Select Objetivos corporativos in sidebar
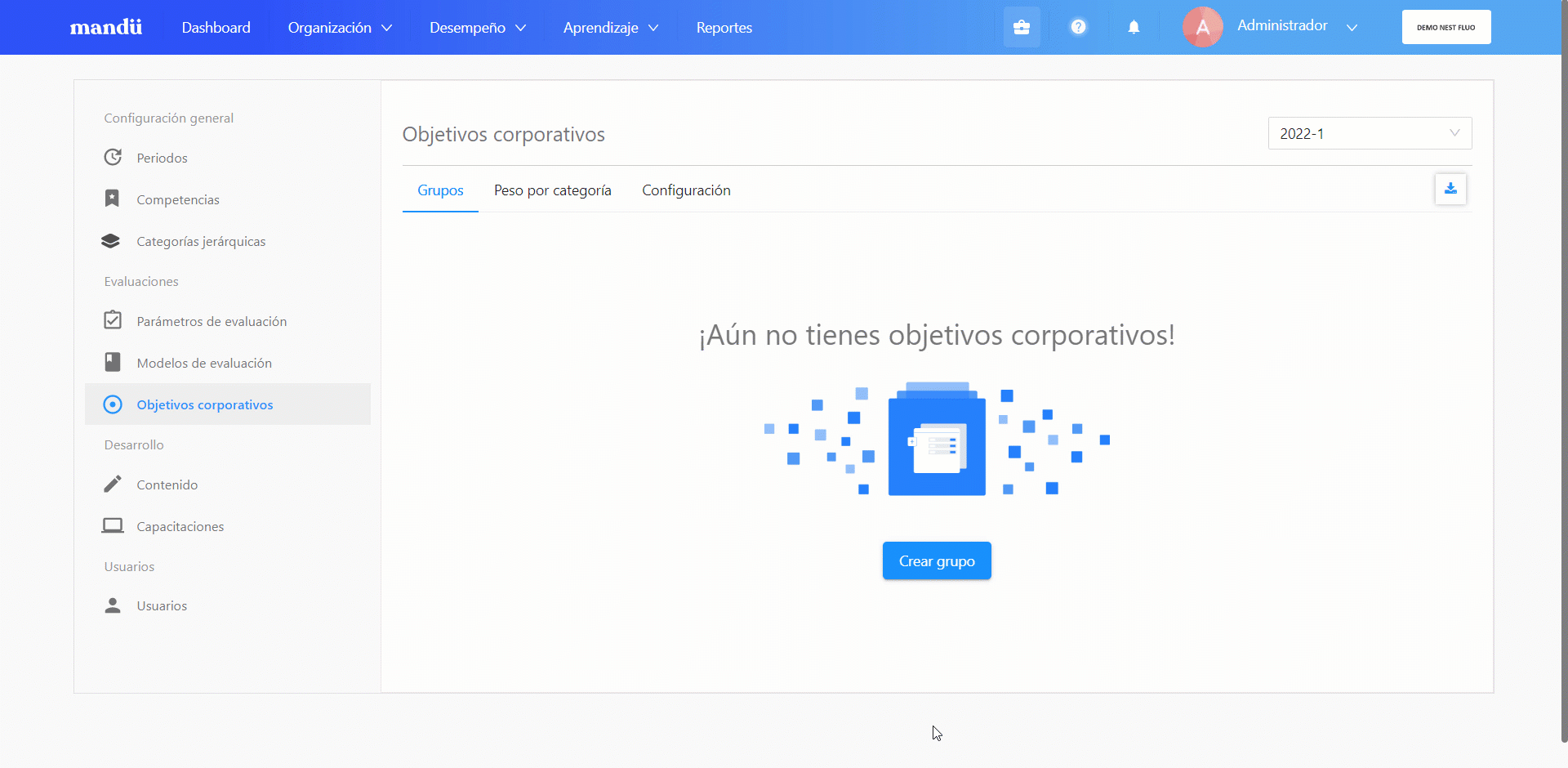The width and height of the screenshot is (1568, 768). point(228,404)
